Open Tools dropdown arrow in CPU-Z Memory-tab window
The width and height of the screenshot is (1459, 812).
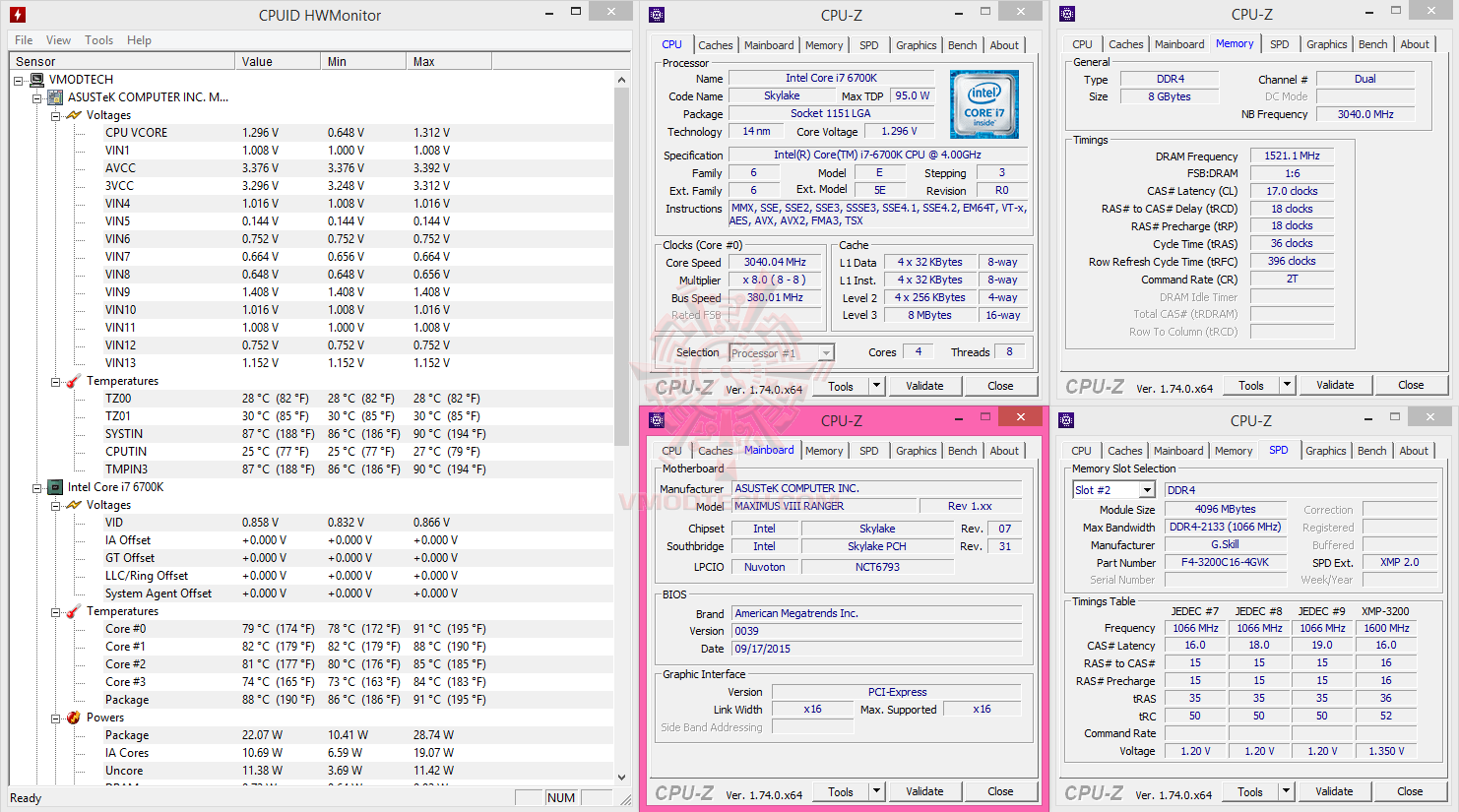(x=1287, y=385)
